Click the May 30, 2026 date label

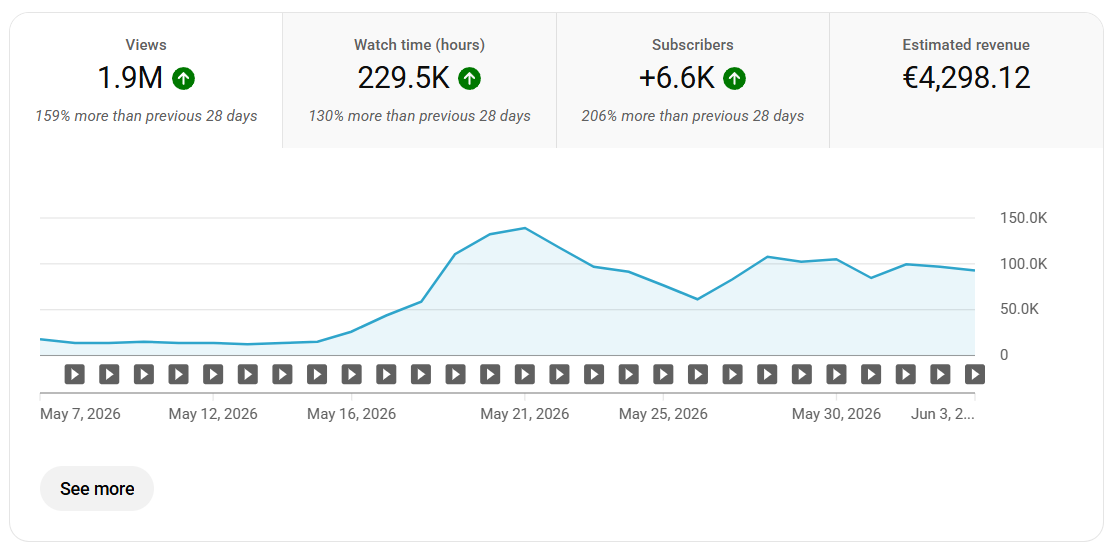[836, 414]
